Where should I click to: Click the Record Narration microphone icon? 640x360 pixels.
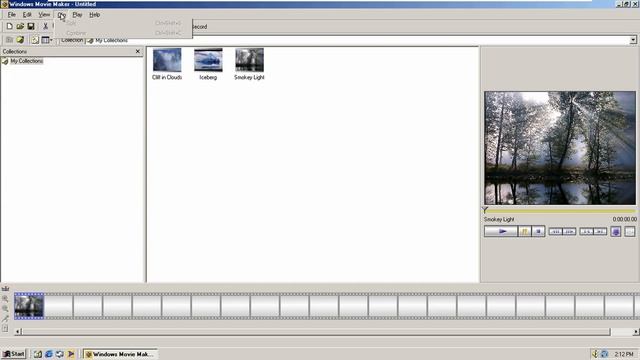coord(5,318)
